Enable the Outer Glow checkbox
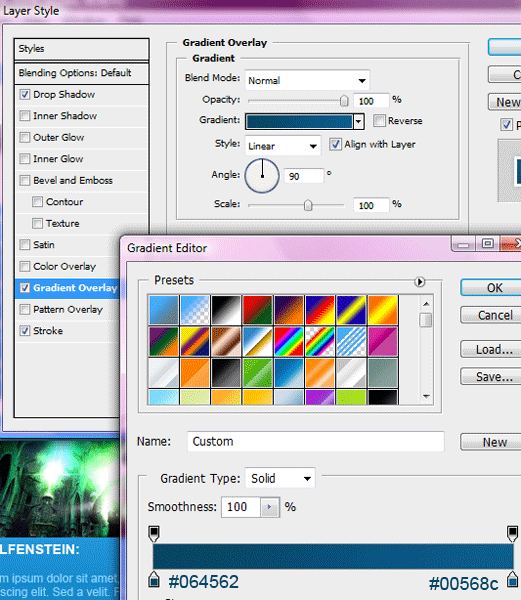Image resolution: width=521 pixels, height=600 pixels. coord(25,137)
